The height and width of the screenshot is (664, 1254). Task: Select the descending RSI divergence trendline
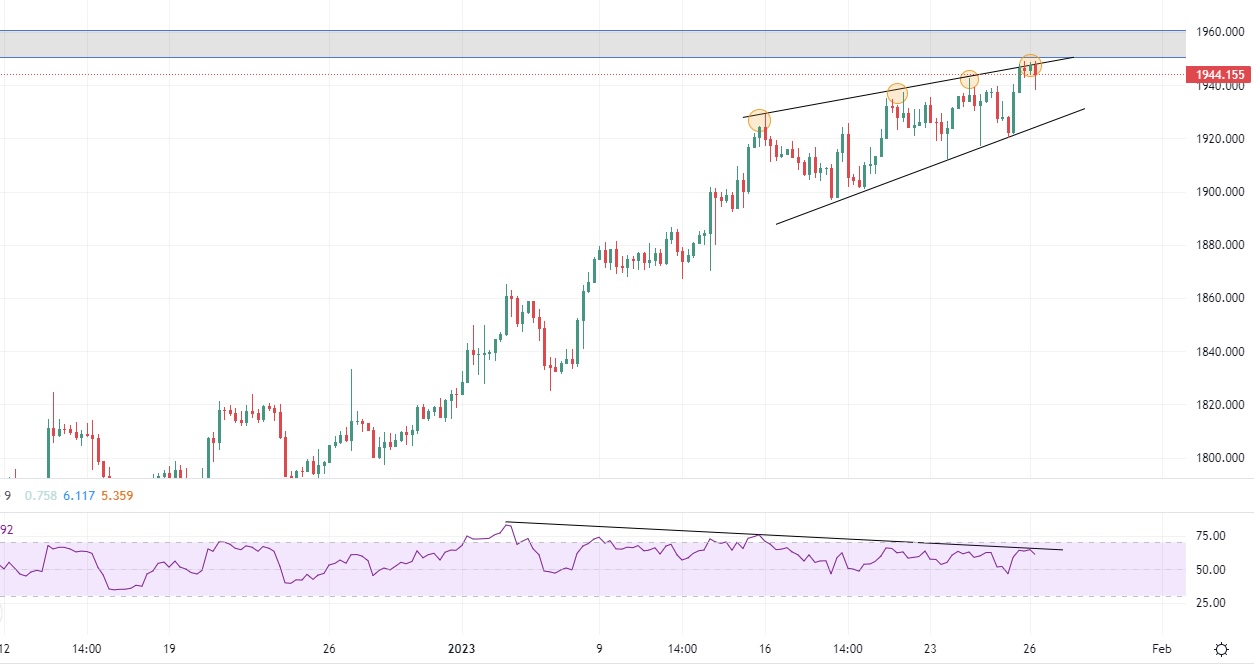tap(780, 536)
